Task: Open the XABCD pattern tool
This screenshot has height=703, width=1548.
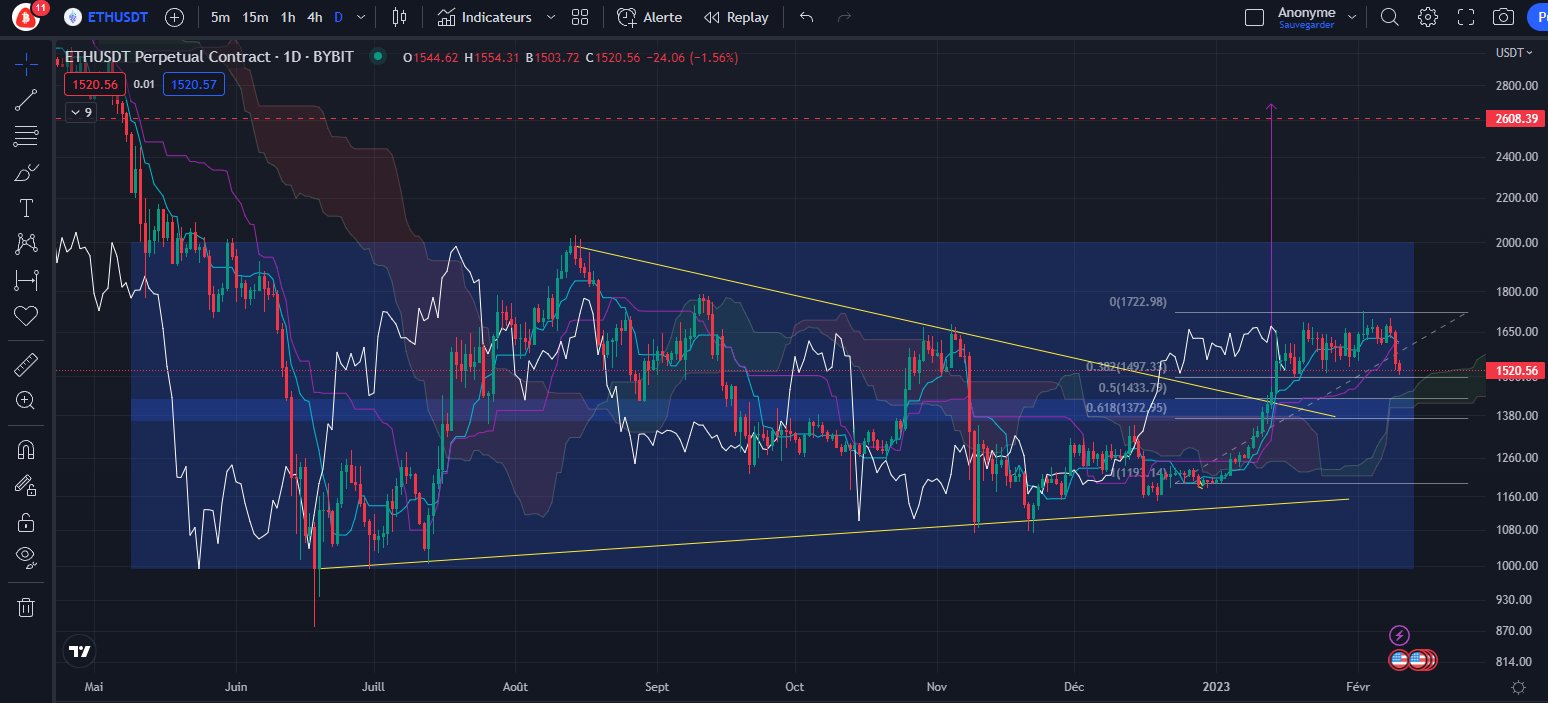Action: (26, 243)
